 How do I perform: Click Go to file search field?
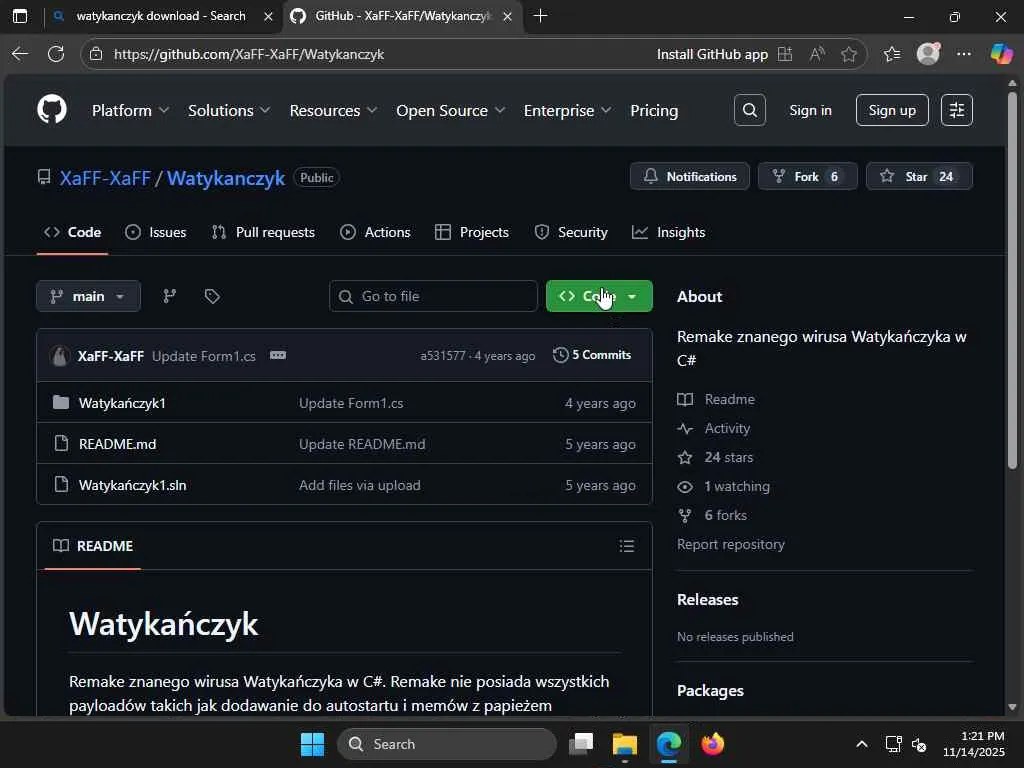(434, 296)
